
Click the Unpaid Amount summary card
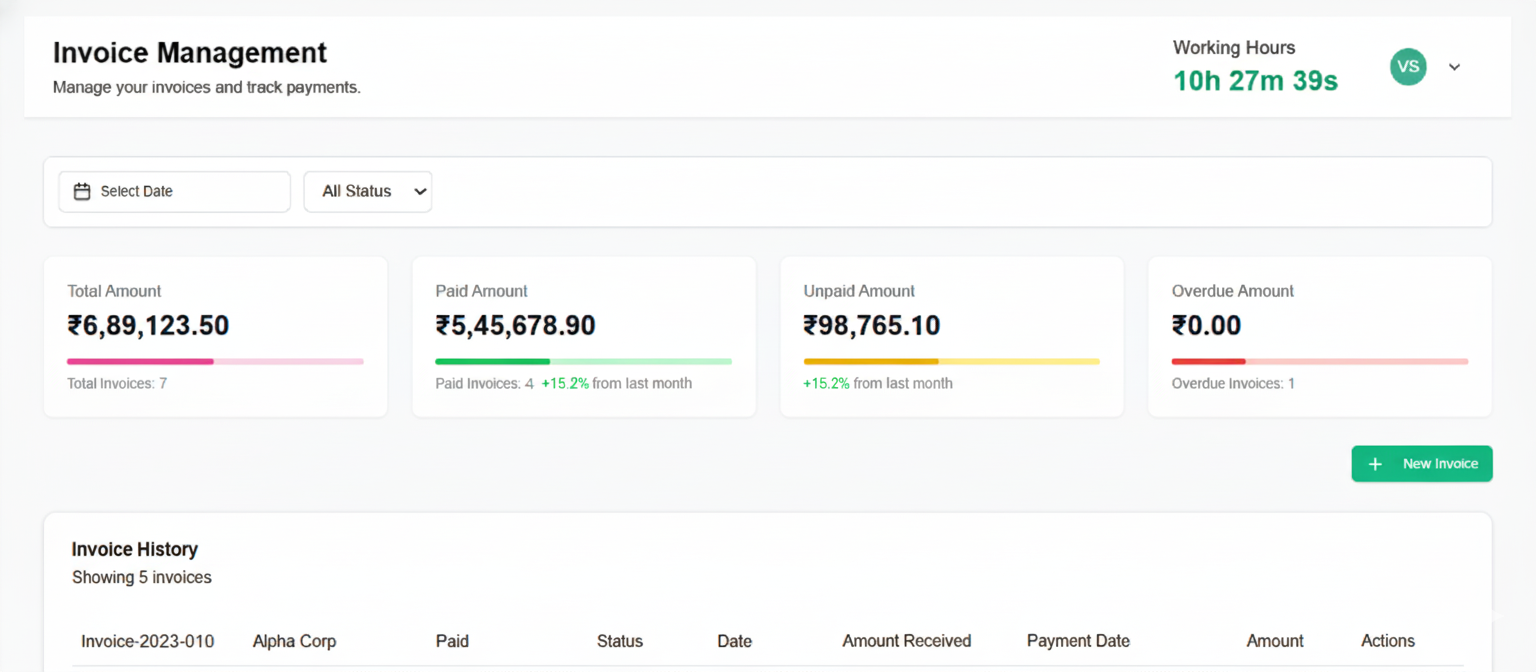951,335
